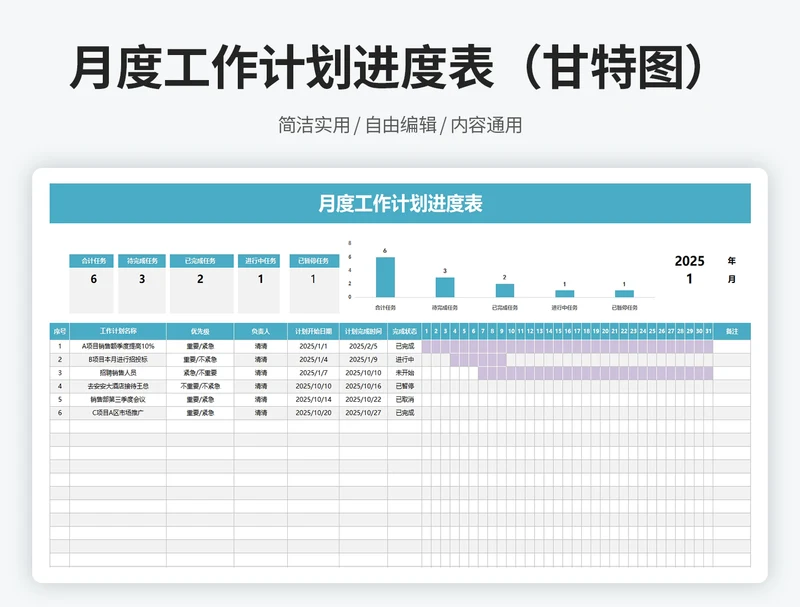Select task name 销售部第三季度会议
This screenshot has height=607, width=800.
click(118, 399)
